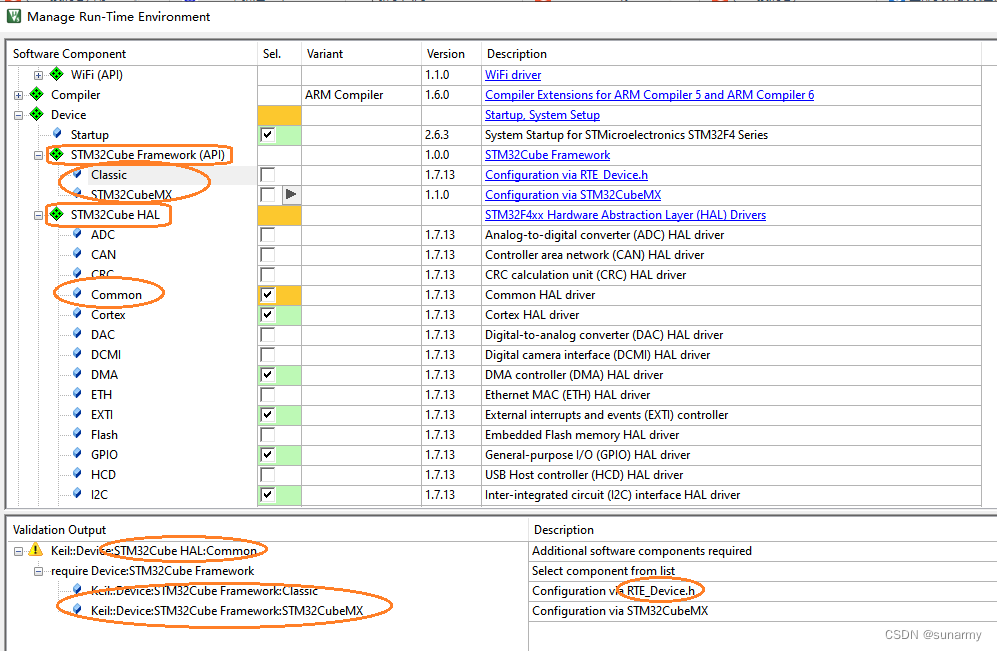The image size is (997, 651).
Task: Click the Sel. column header
Action: tap(279, 54)
